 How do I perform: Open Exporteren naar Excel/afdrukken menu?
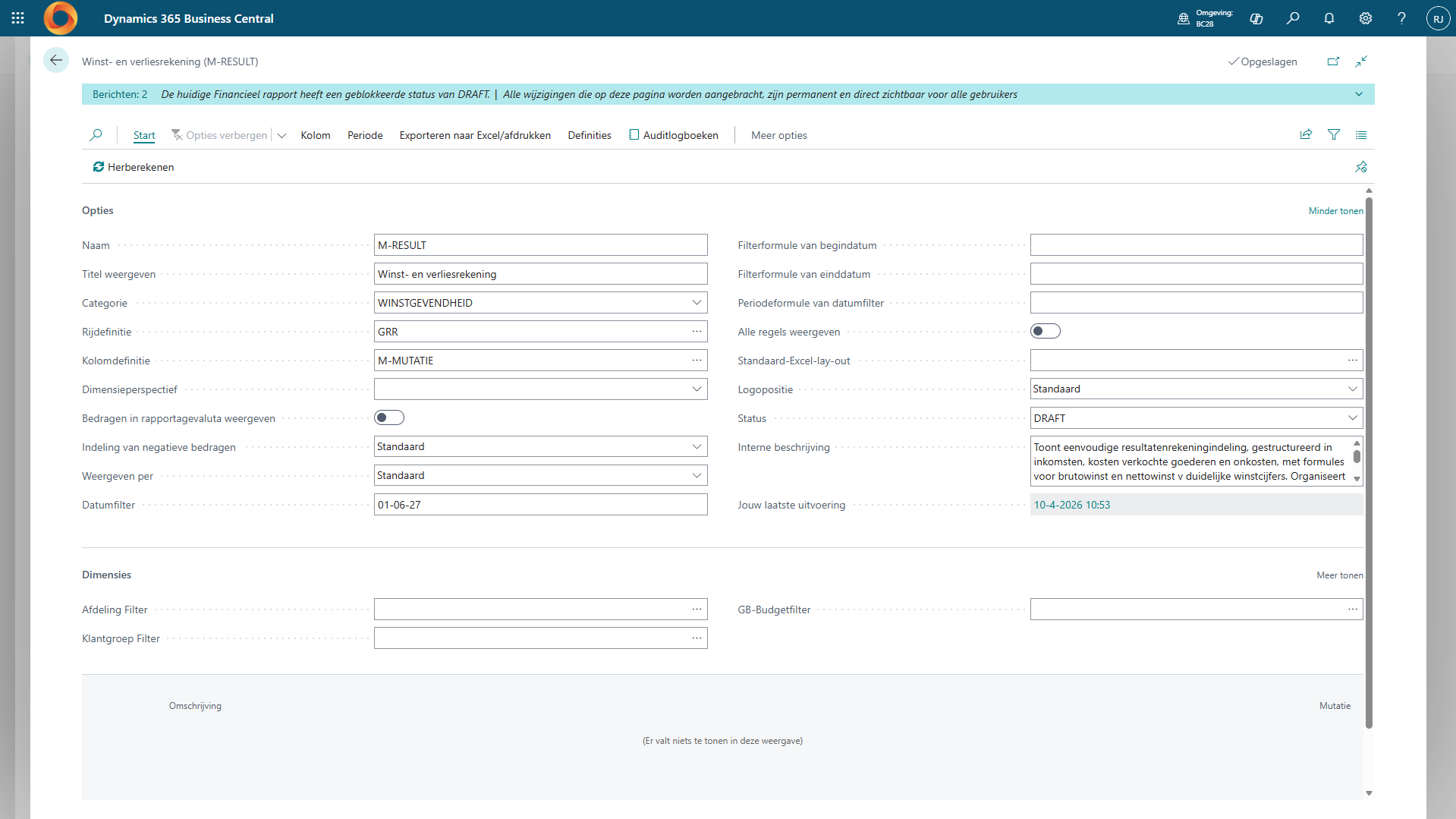(475, 135)
